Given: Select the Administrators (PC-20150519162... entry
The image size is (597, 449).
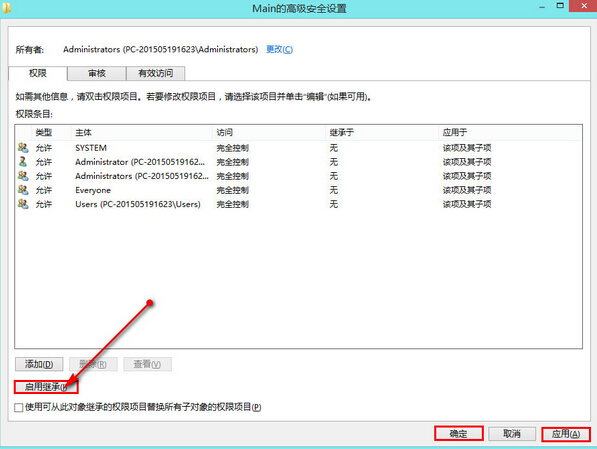Looking at the screenshot, I should pos(298,176).
